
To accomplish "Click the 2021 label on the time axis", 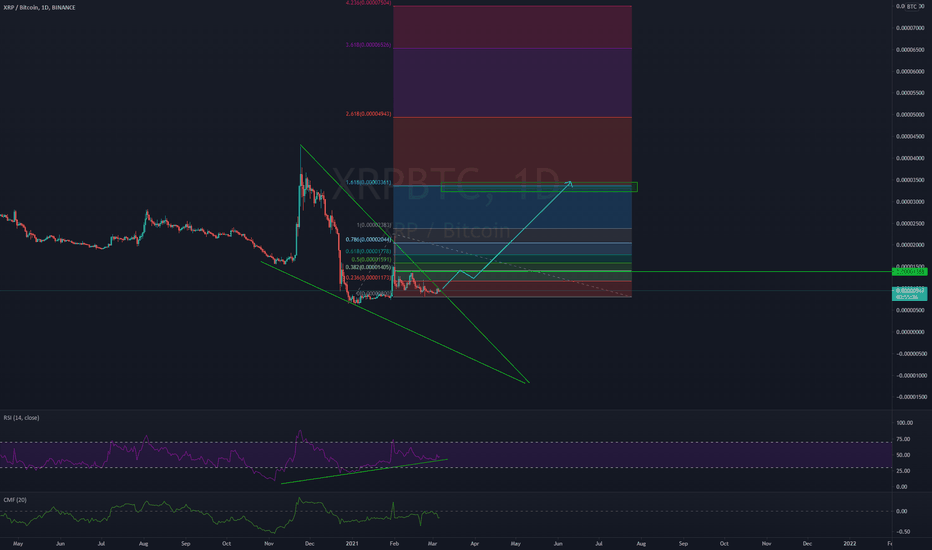I will pos(352,543).
